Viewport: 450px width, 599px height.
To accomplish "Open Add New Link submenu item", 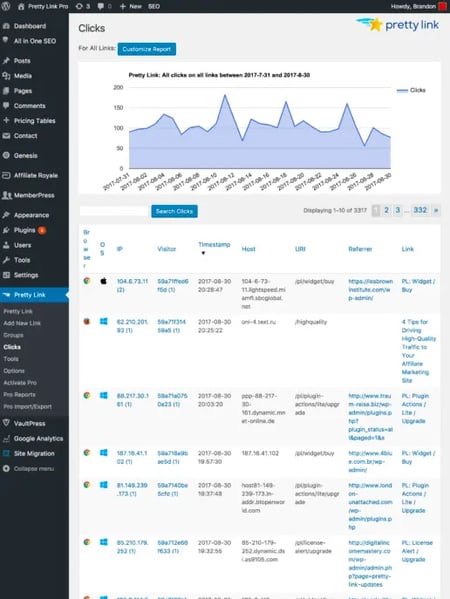I will 22,323.
